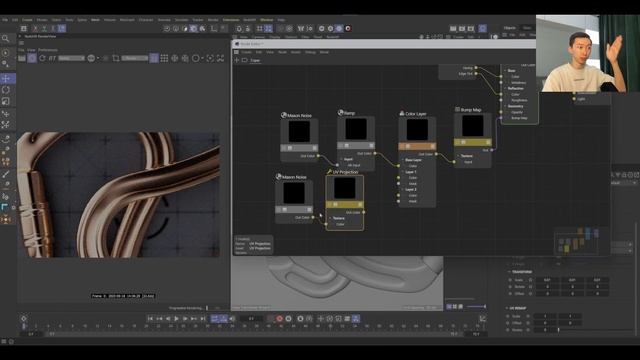This screenshot has width=640, height=360.
Task: Open the Preferences menu in RenderView
Action: coord(48,50)
